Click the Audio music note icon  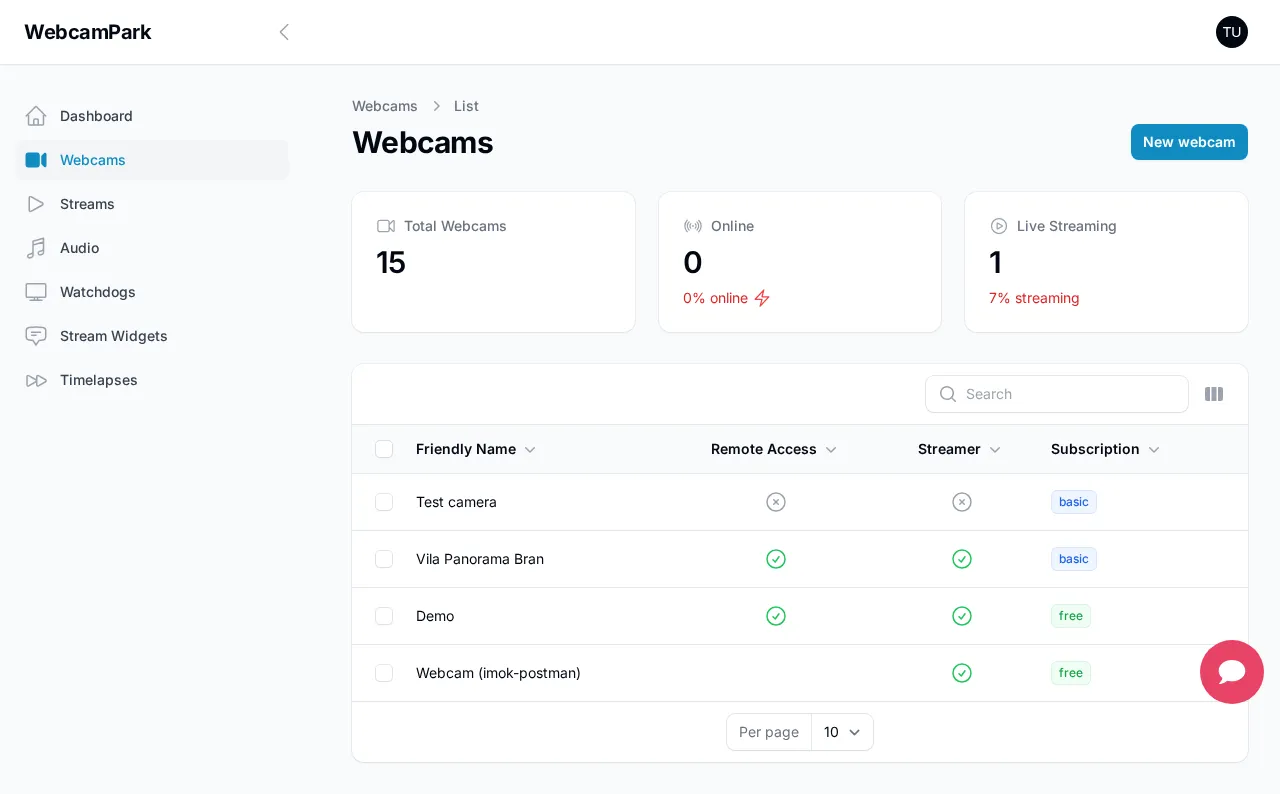36,248
